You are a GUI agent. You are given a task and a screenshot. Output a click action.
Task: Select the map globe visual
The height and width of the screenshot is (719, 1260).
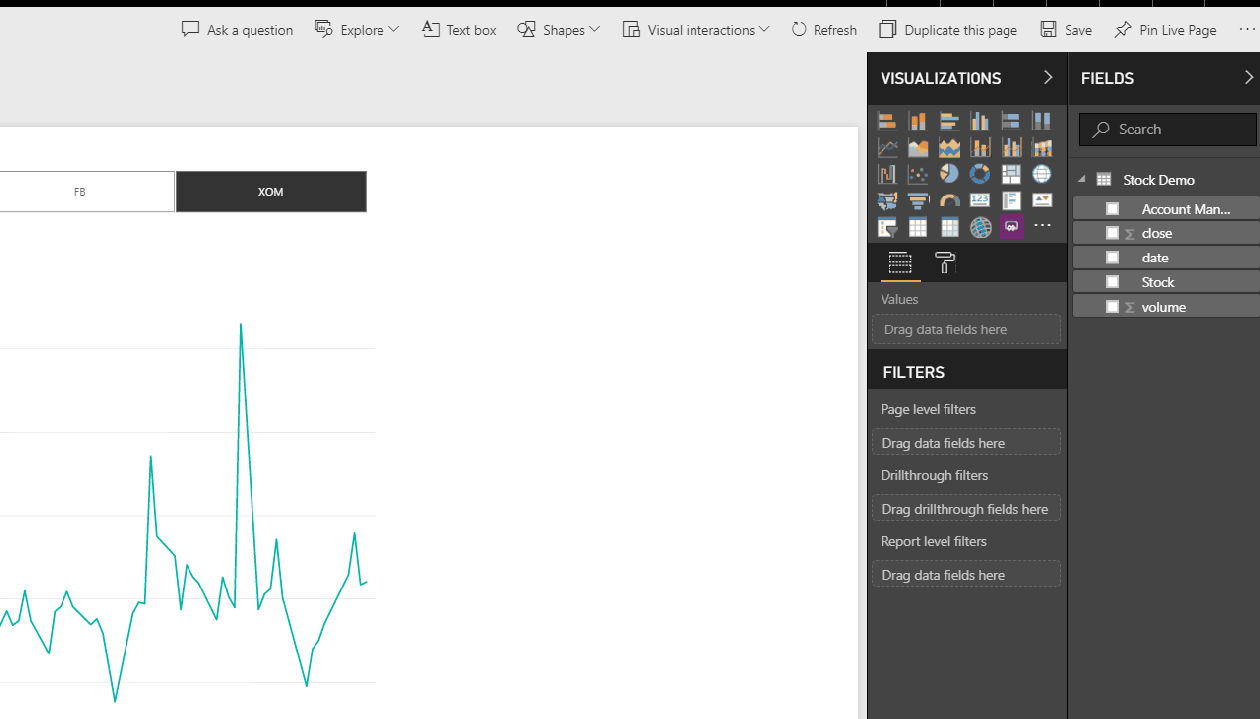[1042, 174]
